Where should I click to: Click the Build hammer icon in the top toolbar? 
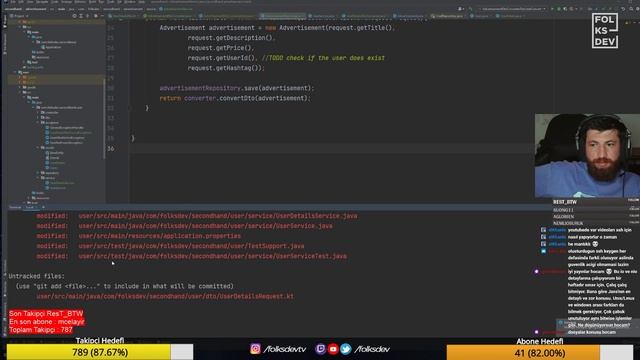[x=470, y=9]
